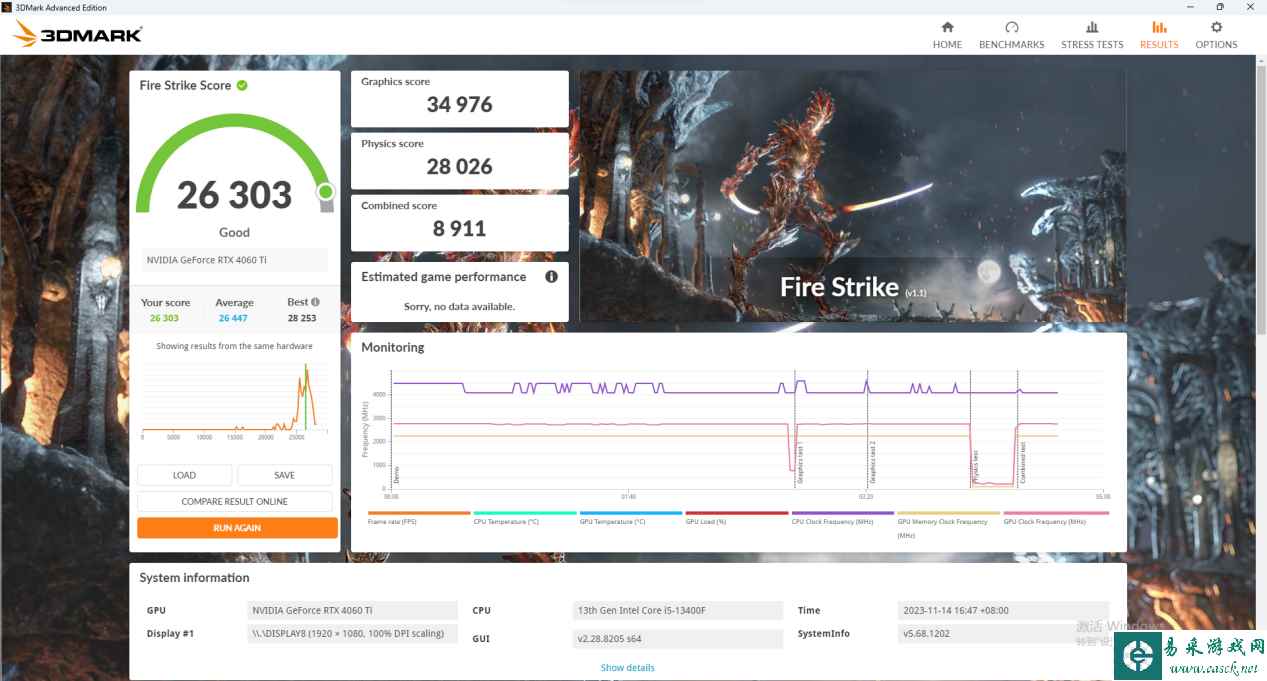
Task: Click the green validation check beside Fire Strike Score
Action: pyautogui.click(x=242, y=85)
